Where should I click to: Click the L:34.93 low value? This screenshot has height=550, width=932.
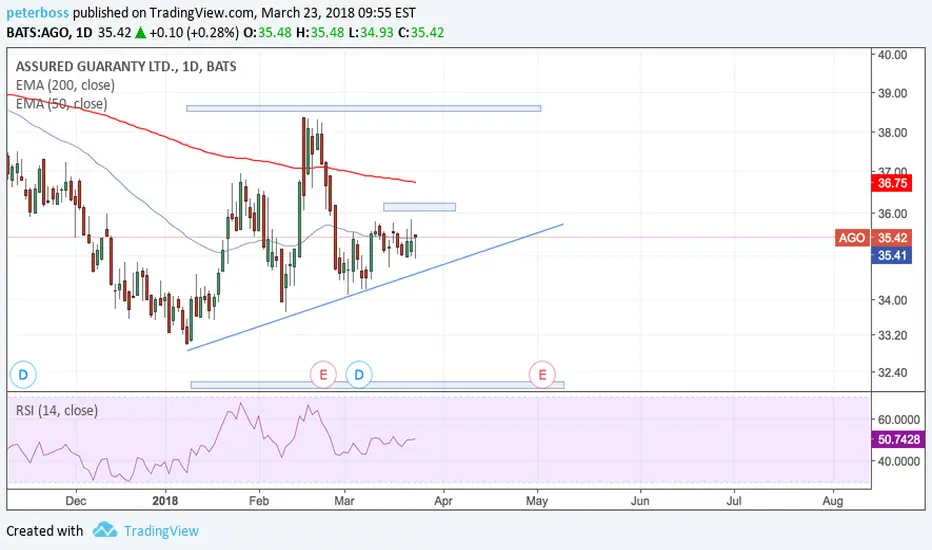pos(371,33)
